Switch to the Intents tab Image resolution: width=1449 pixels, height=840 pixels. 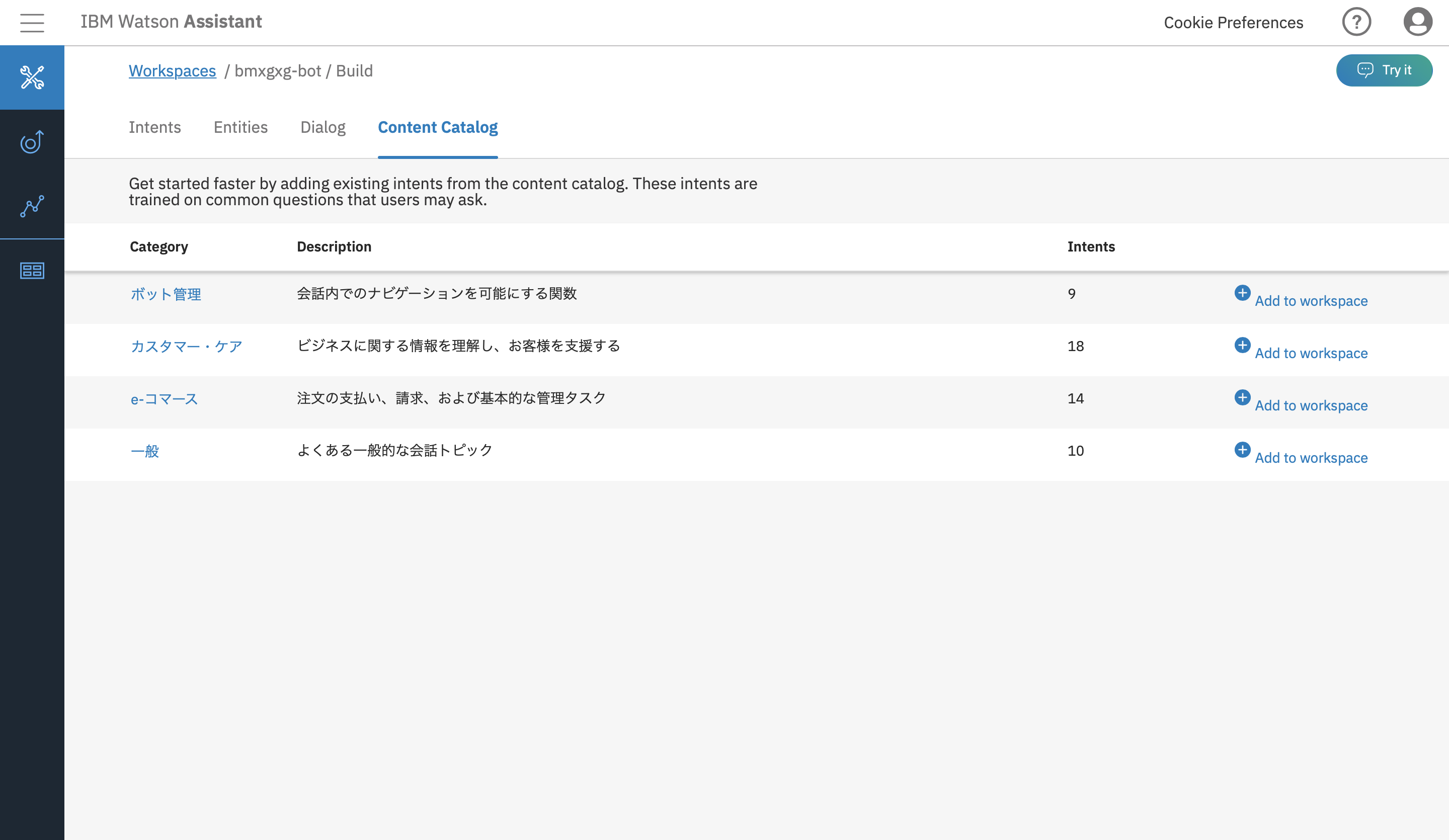[154, 127]
